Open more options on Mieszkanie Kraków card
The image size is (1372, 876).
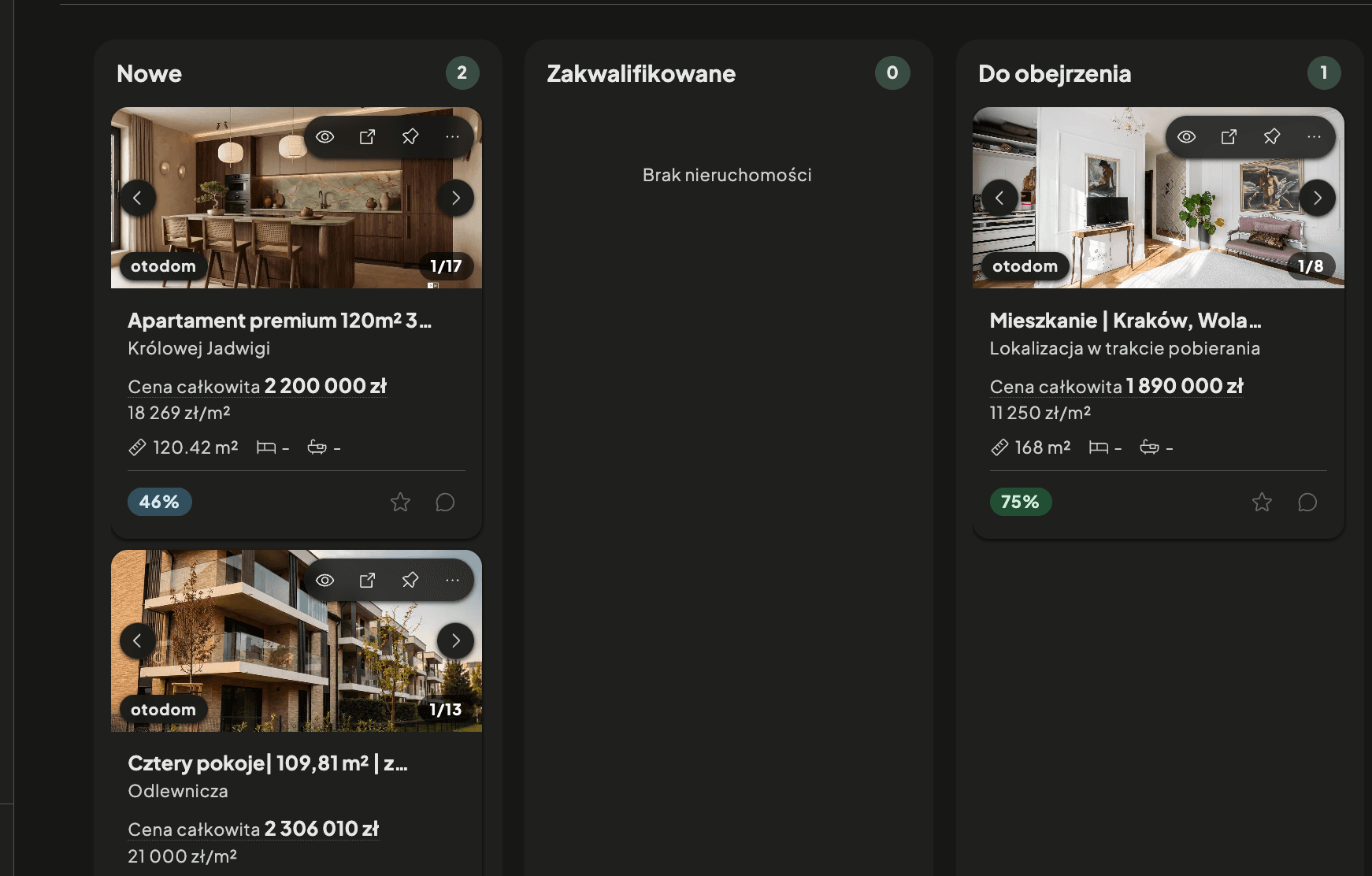1315,137
